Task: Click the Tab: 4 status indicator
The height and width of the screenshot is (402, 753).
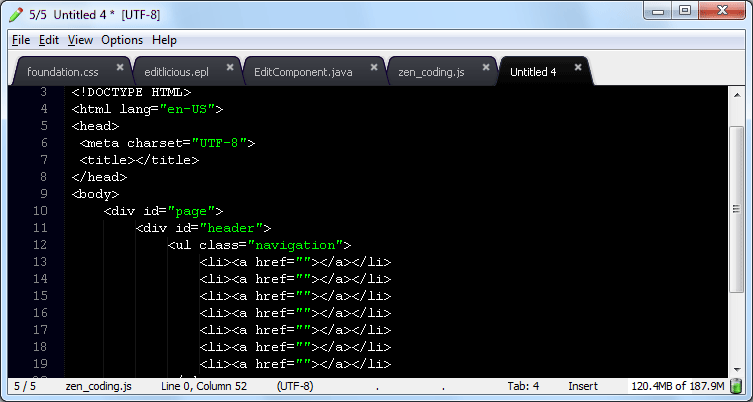Action: click(x=523, y=386)
